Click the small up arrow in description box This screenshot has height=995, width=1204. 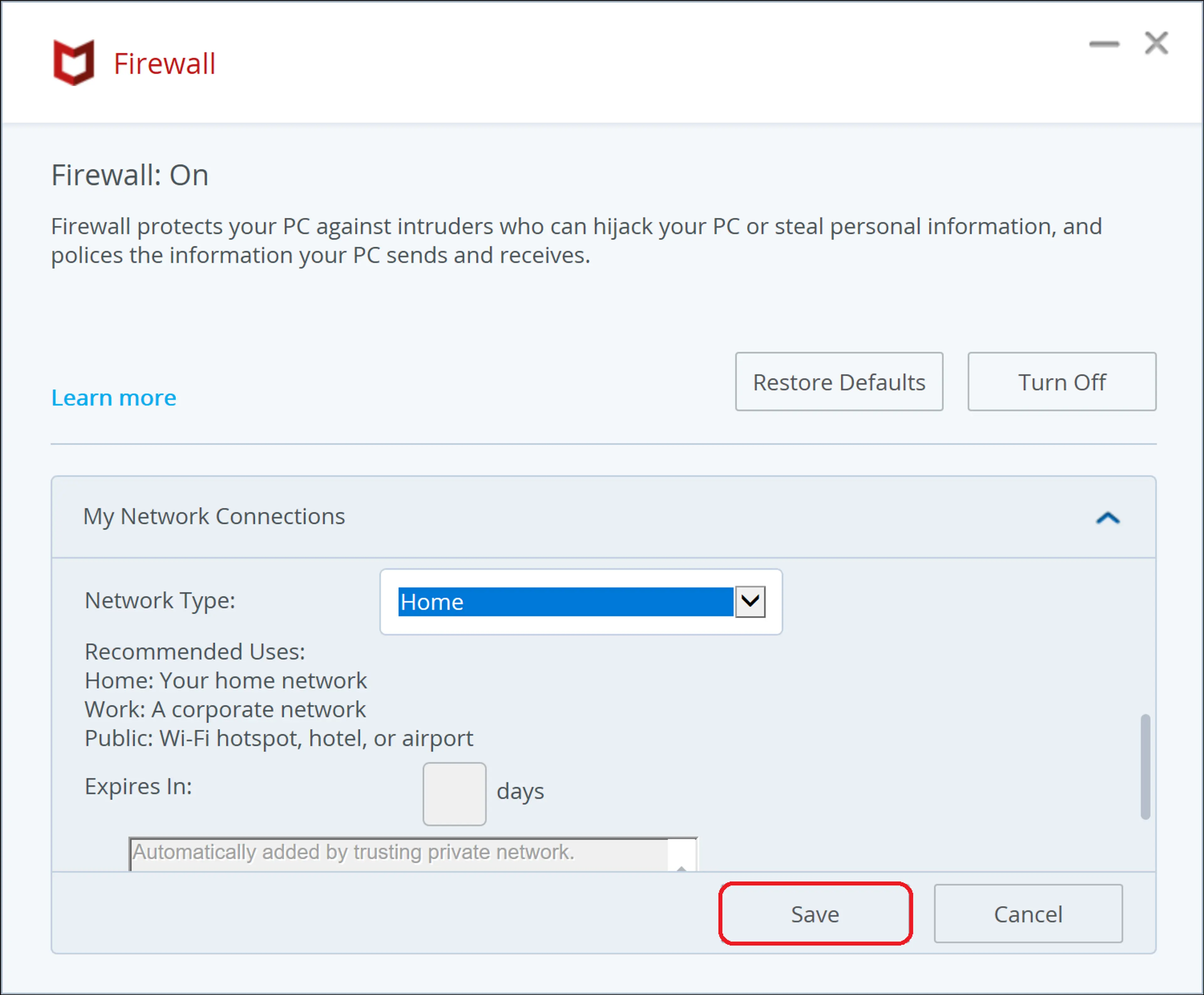click(681, 868)
